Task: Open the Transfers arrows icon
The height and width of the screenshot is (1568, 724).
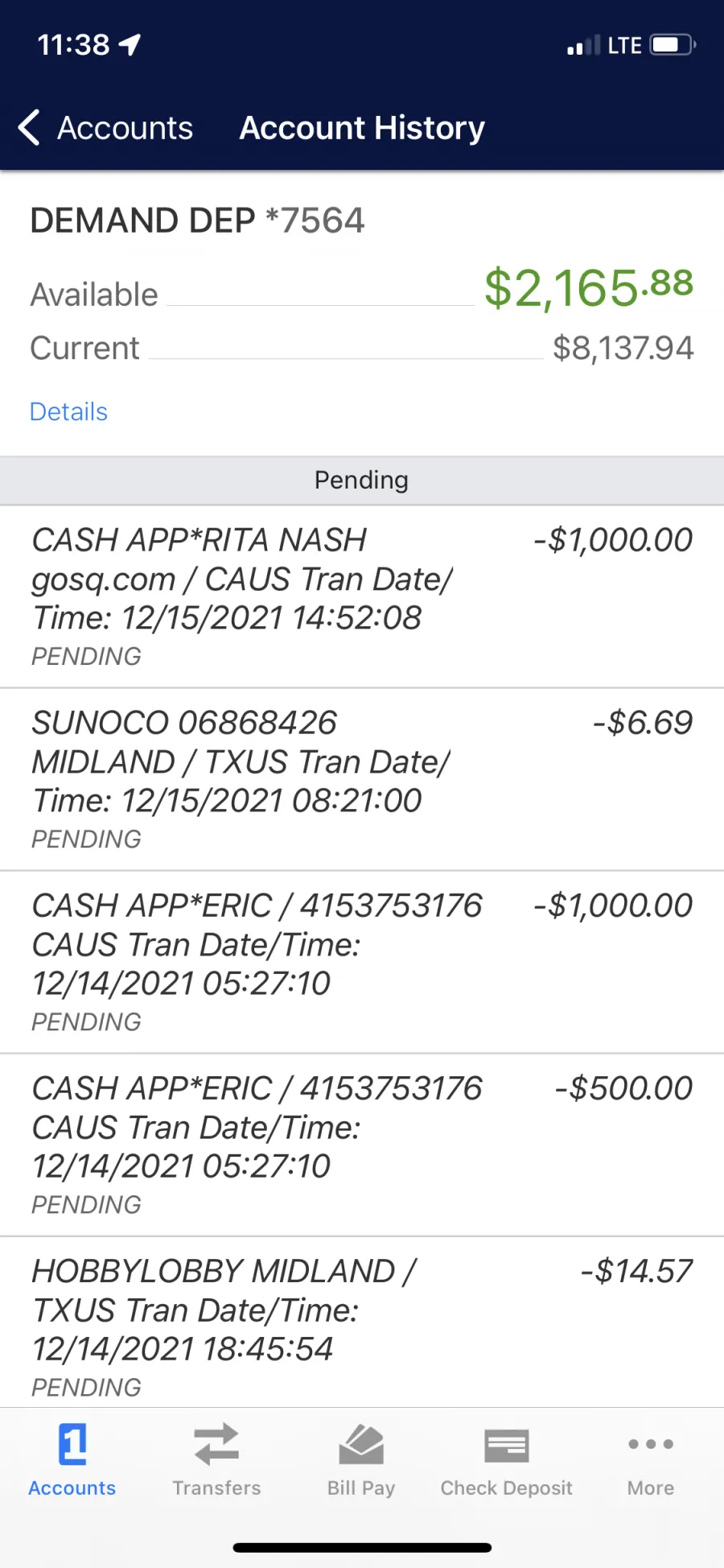Action: click(x=216, y=1444)
